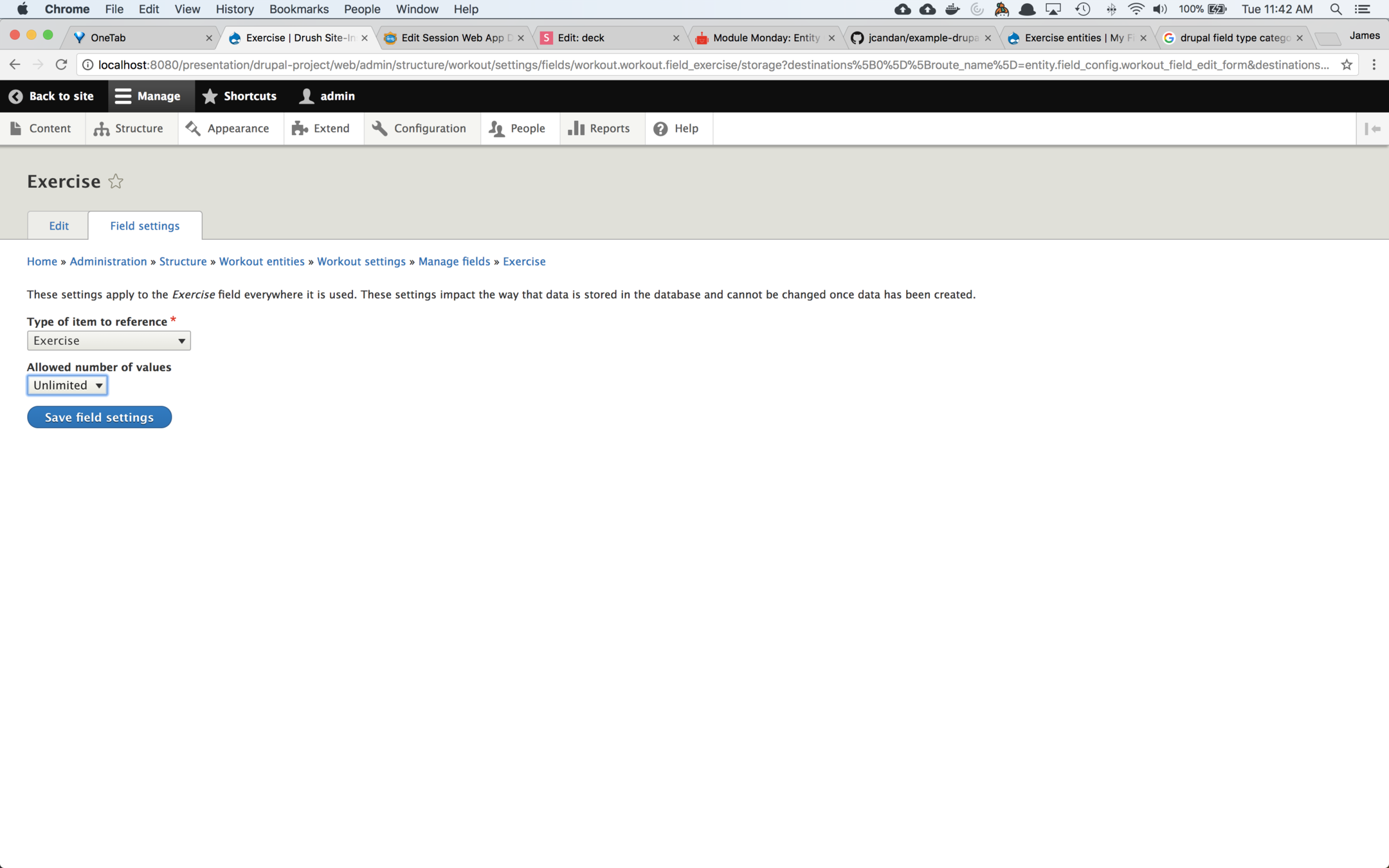Switch to the Edit tab

[x=59, y=226]
